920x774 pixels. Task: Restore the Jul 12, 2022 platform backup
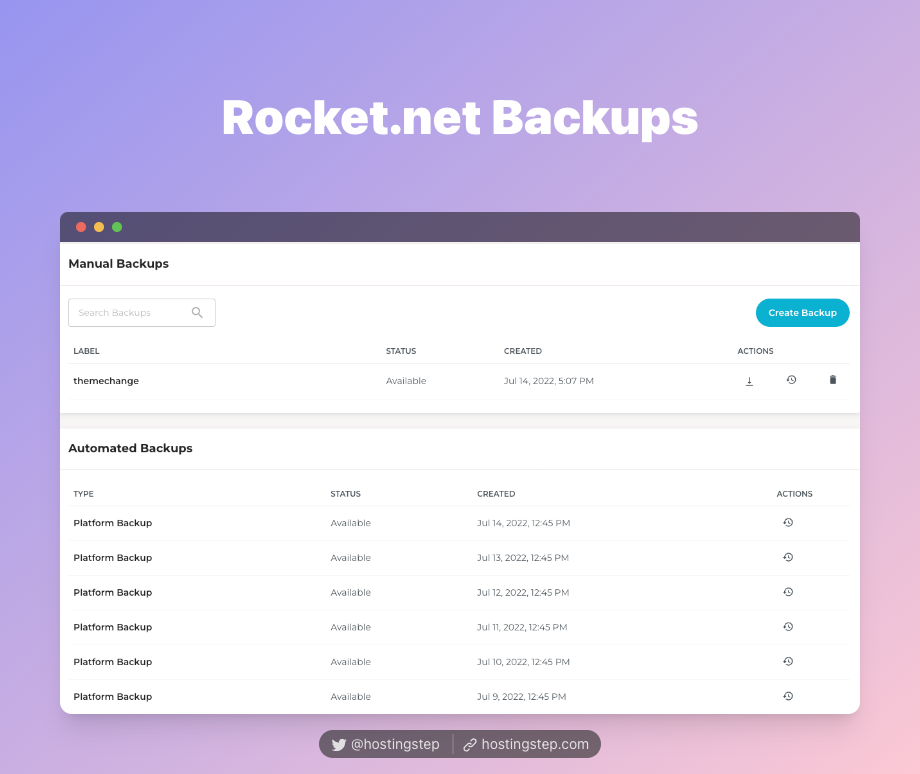coord(788,592)
